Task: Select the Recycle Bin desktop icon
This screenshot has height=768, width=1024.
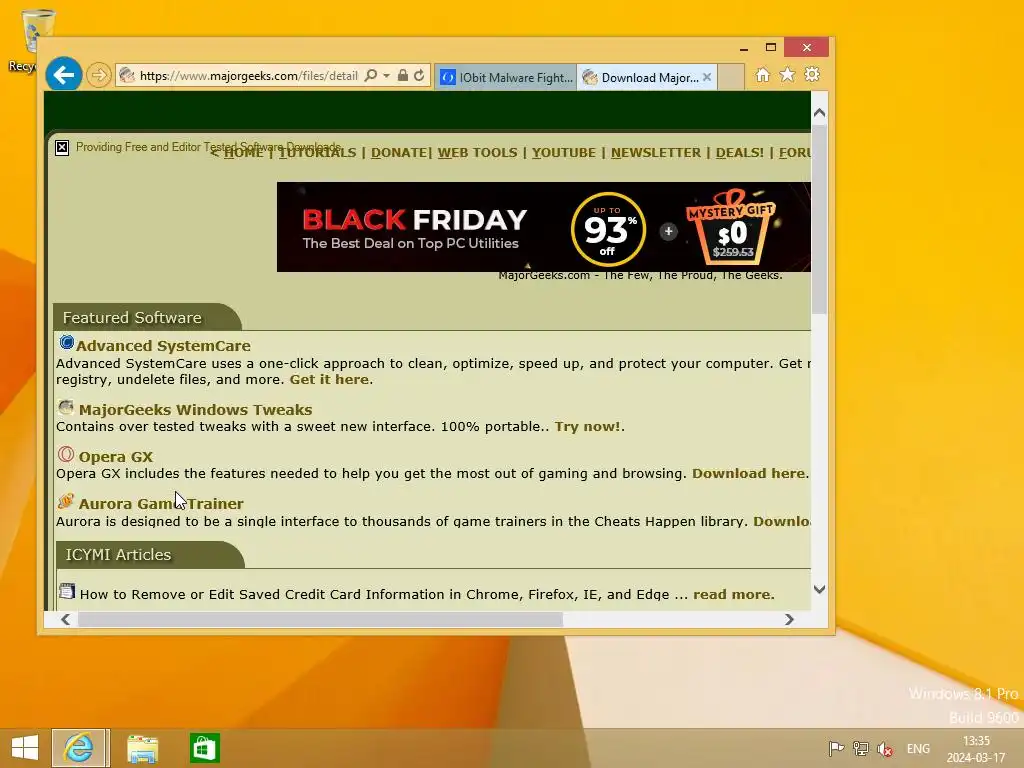Action: 26,40
